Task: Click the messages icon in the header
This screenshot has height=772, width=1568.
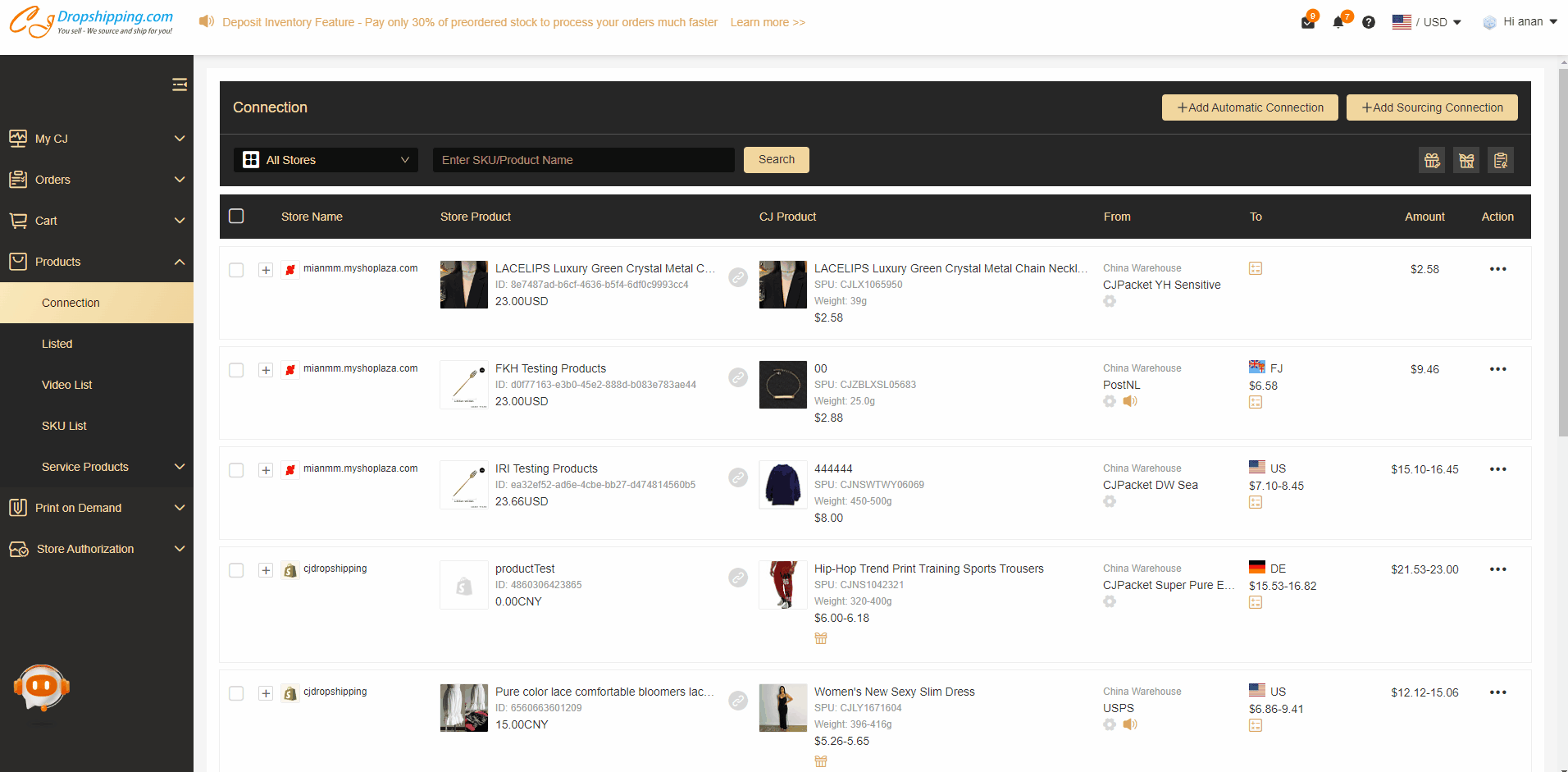Action: point(1308,22)
